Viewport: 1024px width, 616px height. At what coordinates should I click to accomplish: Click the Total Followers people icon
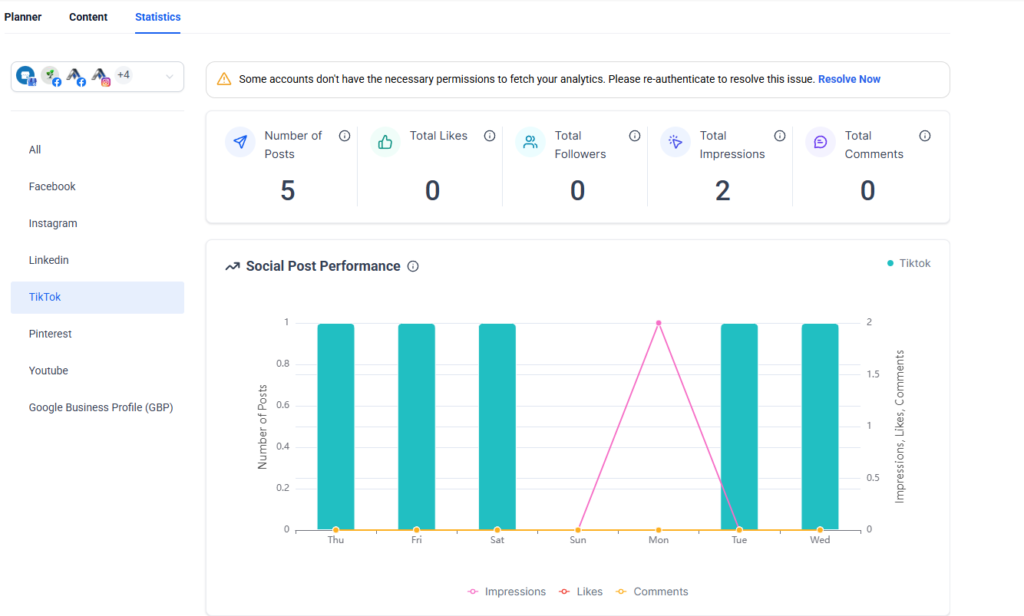pos(530,142)
